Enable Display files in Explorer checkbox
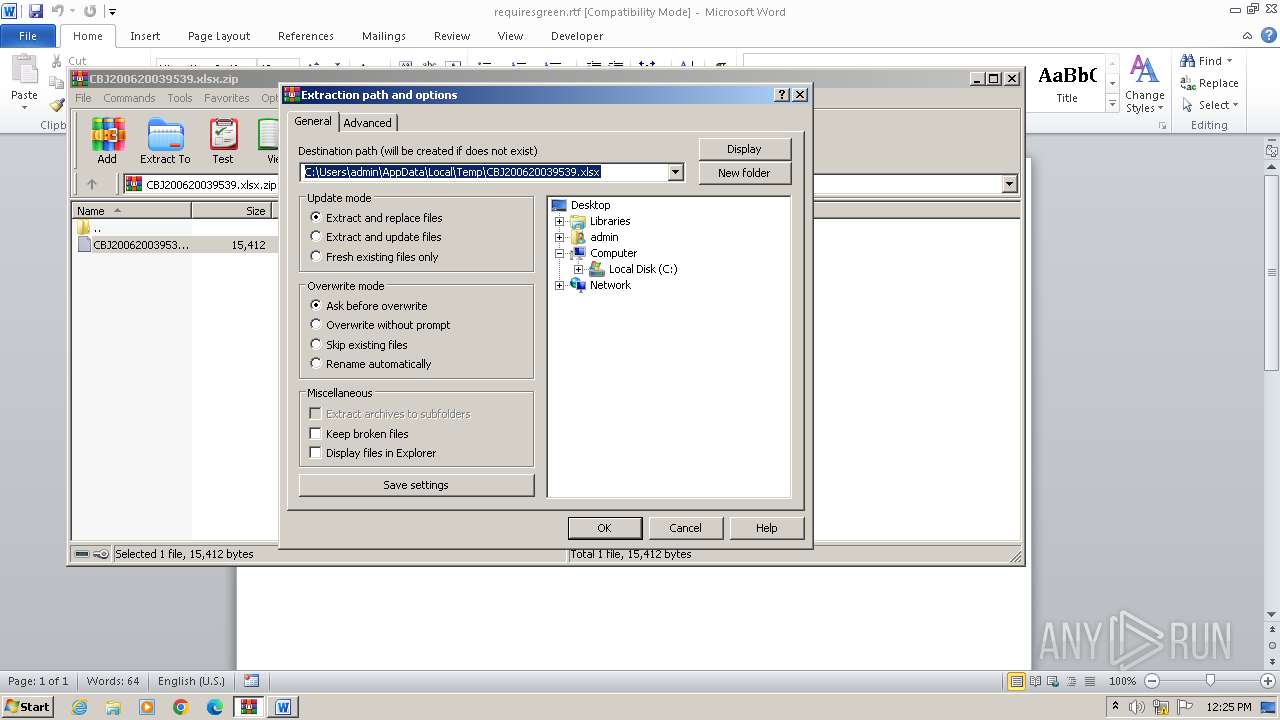 point(315,453)
